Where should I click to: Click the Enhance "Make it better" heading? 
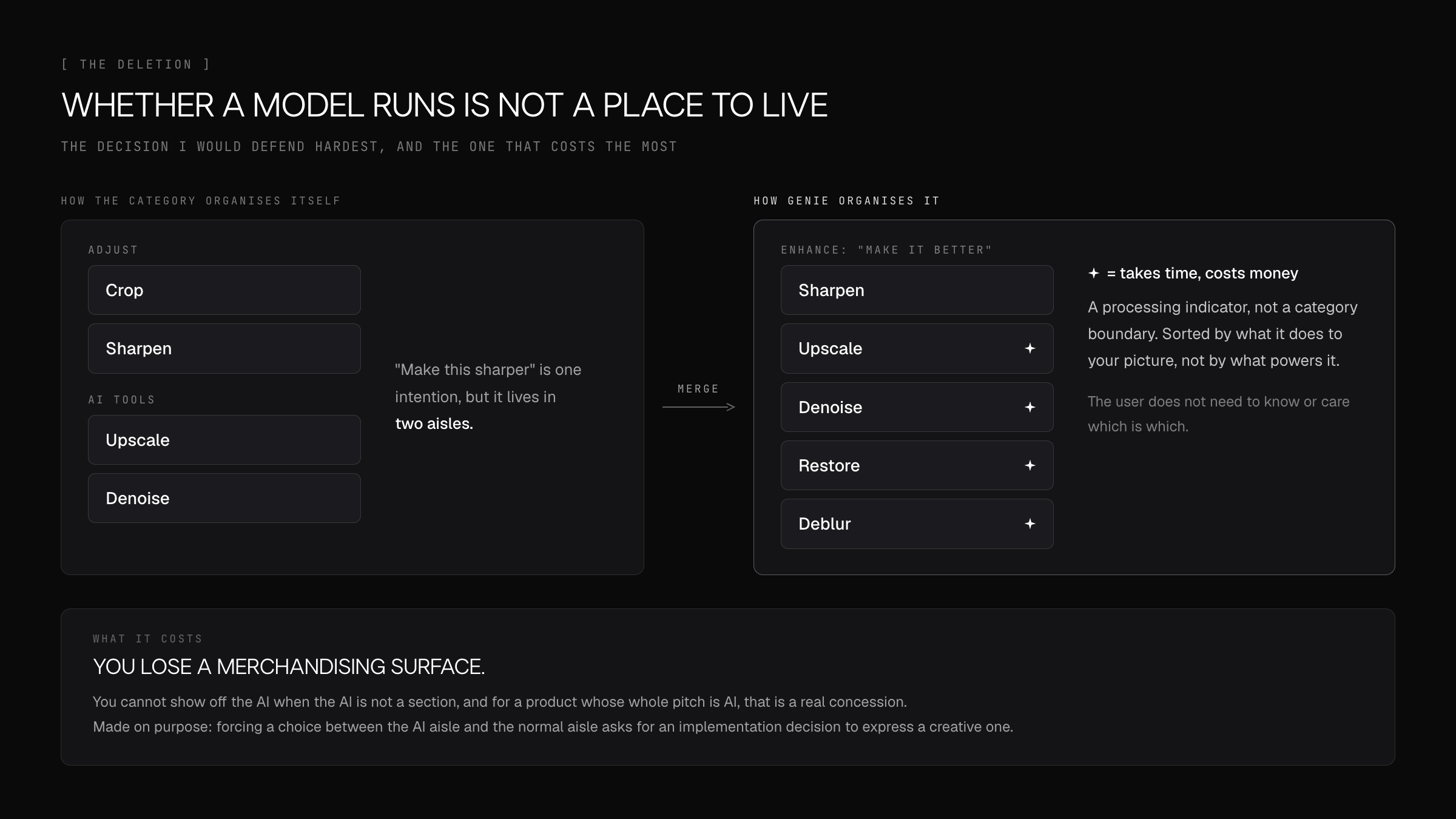886,250
